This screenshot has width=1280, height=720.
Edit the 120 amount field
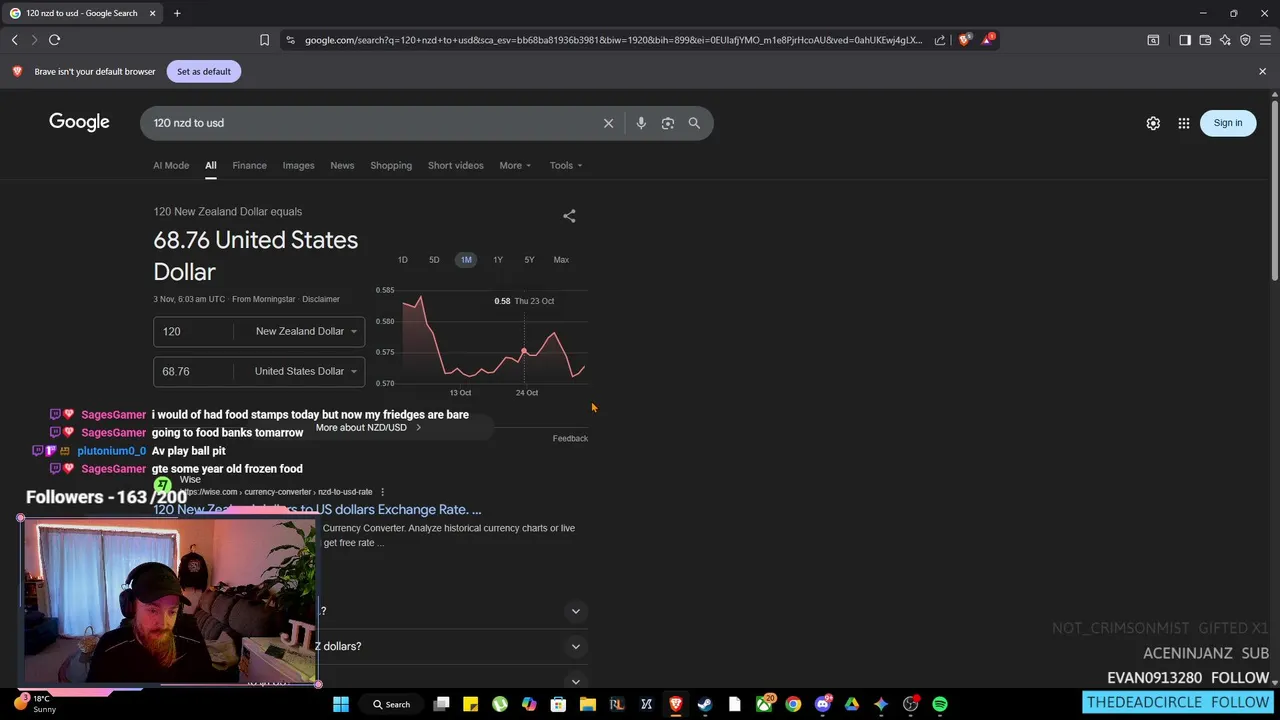point(193,331)
